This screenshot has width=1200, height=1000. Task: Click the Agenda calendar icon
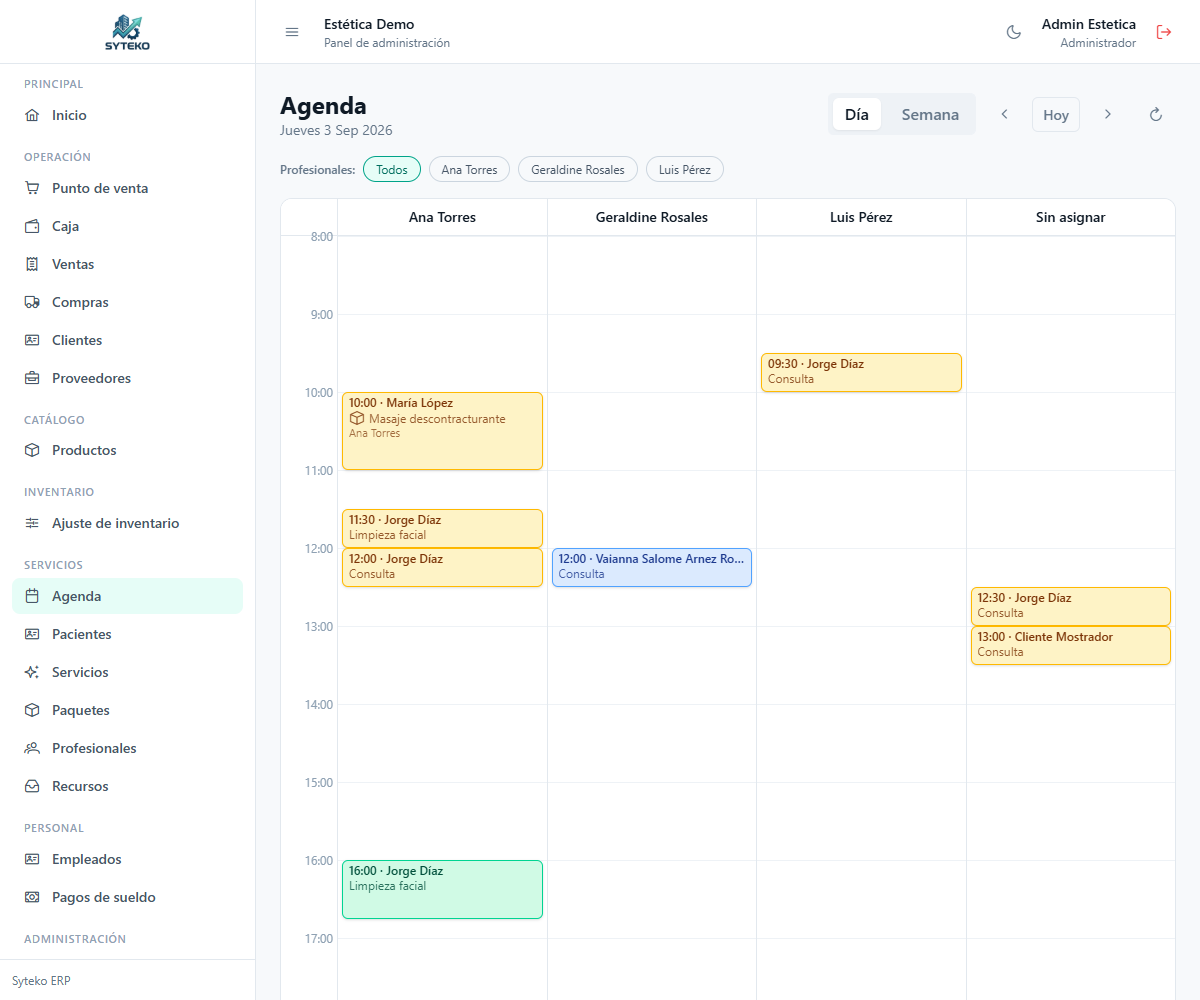[x=32, y=596]
